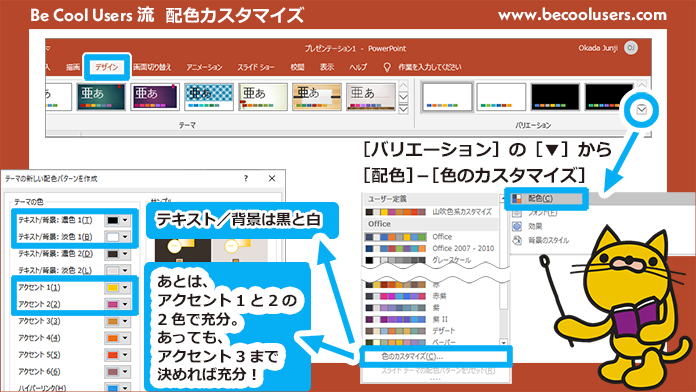
Task: Expand the full theme gallery
Action: (403, 109)
